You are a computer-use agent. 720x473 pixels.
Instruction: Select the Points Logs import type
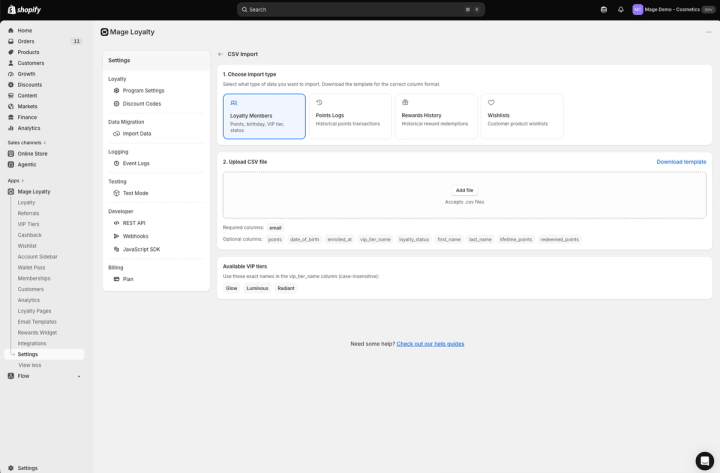(x=350, y=116)
